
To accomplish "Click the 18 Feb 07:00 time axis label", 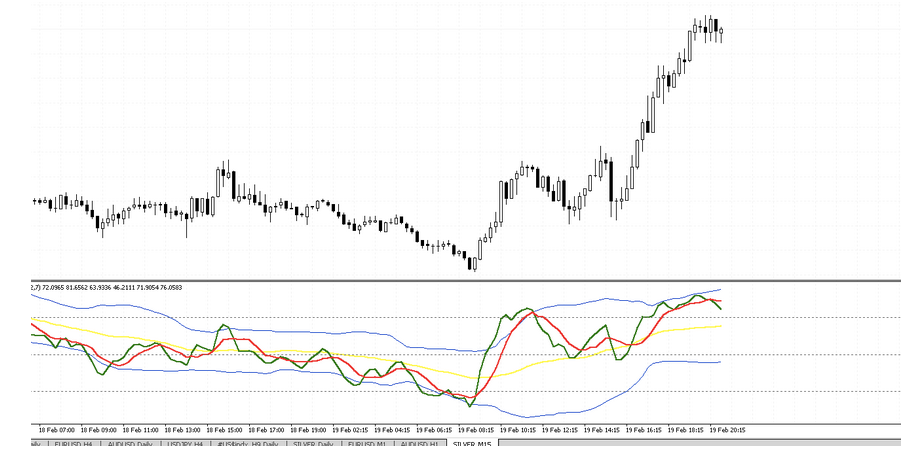I will (55, 430).
